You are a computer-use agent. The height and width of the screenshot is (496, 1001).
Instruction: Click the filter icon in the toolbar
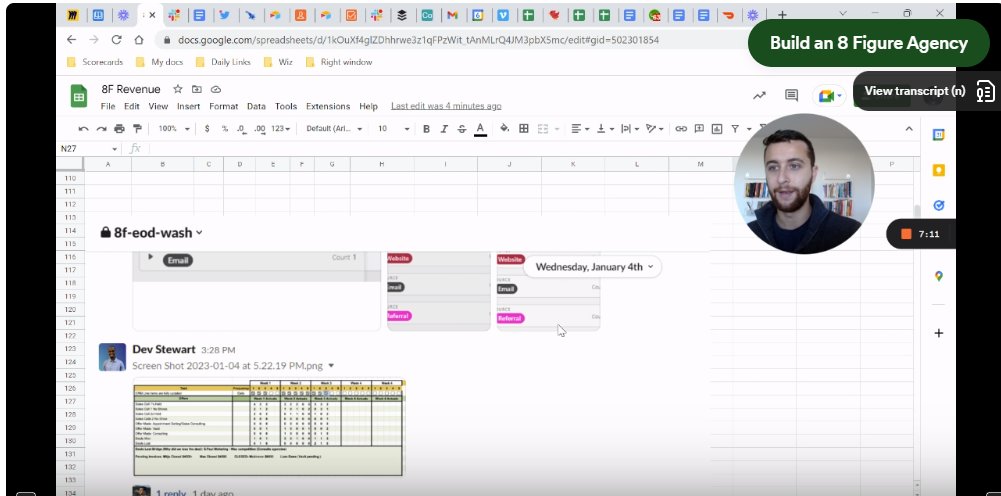click(735, 129)
